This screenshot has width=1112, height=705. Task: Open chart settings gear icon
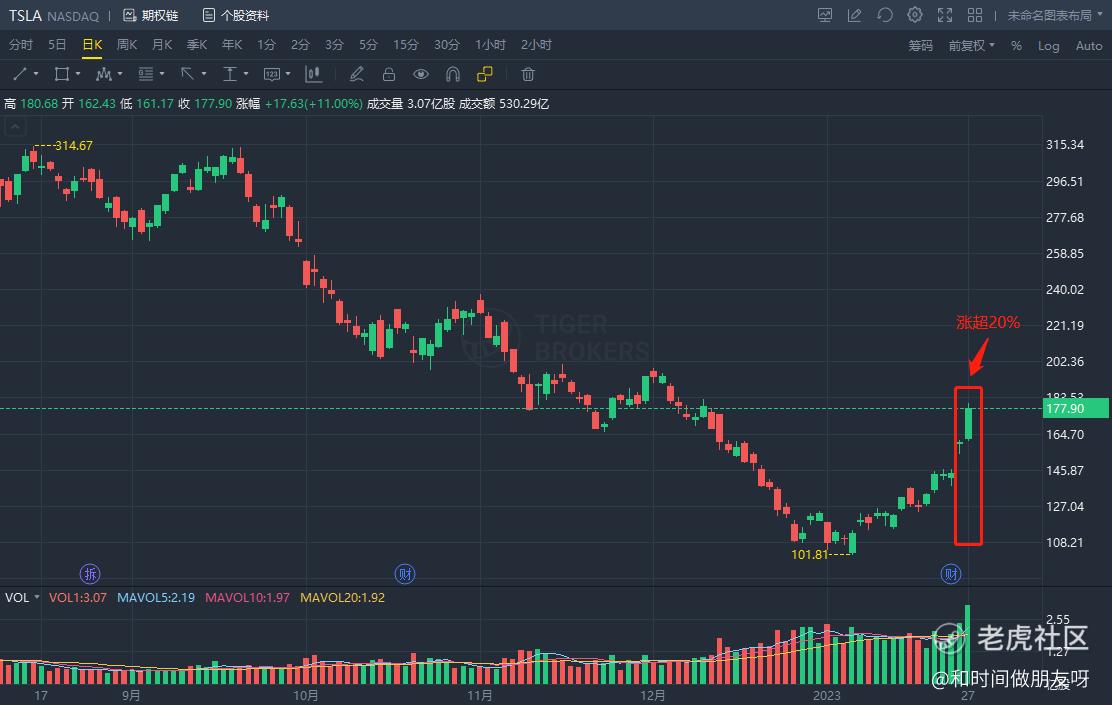914,15
